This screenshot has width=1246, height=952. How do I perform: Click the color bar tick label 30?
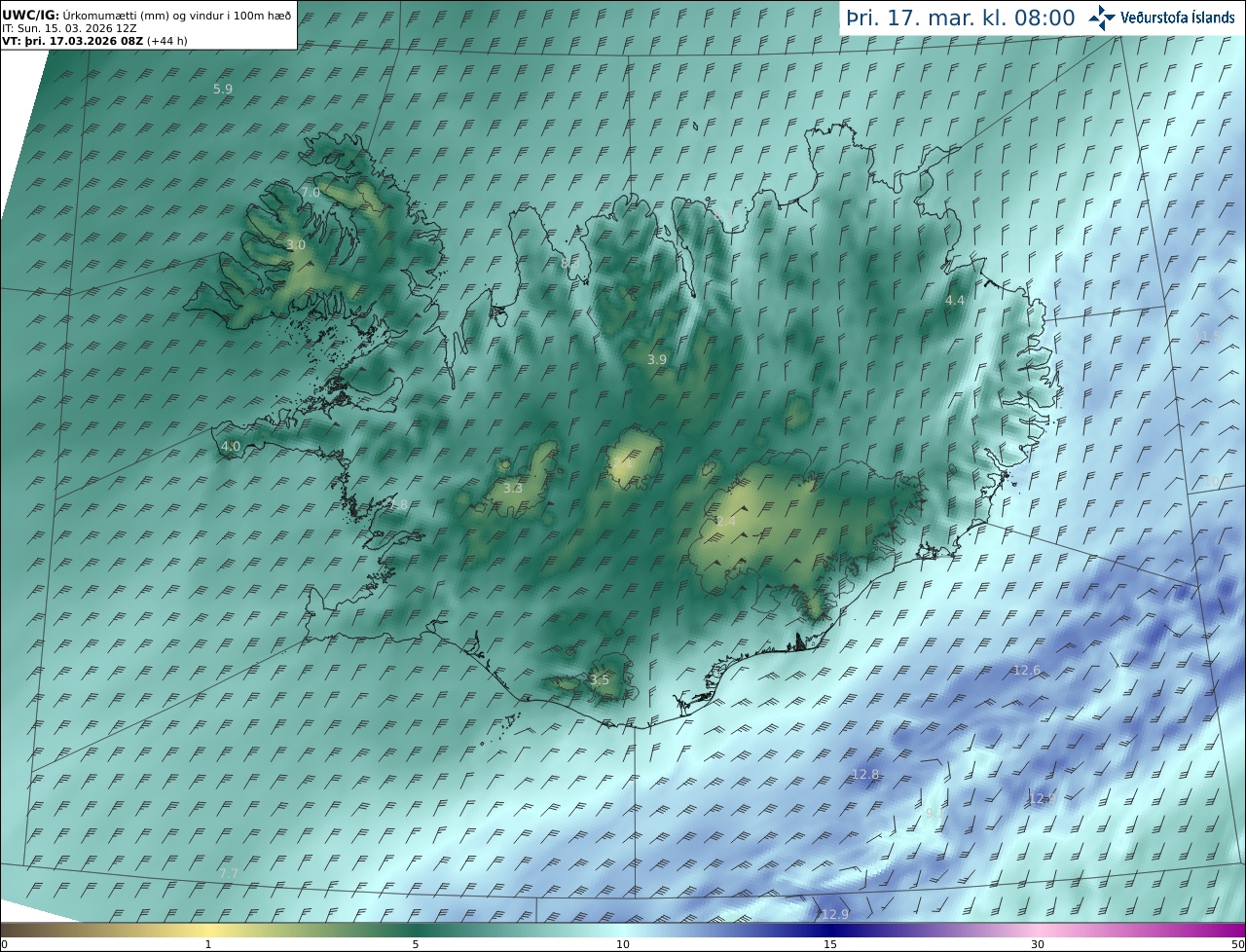(1038, 944)
